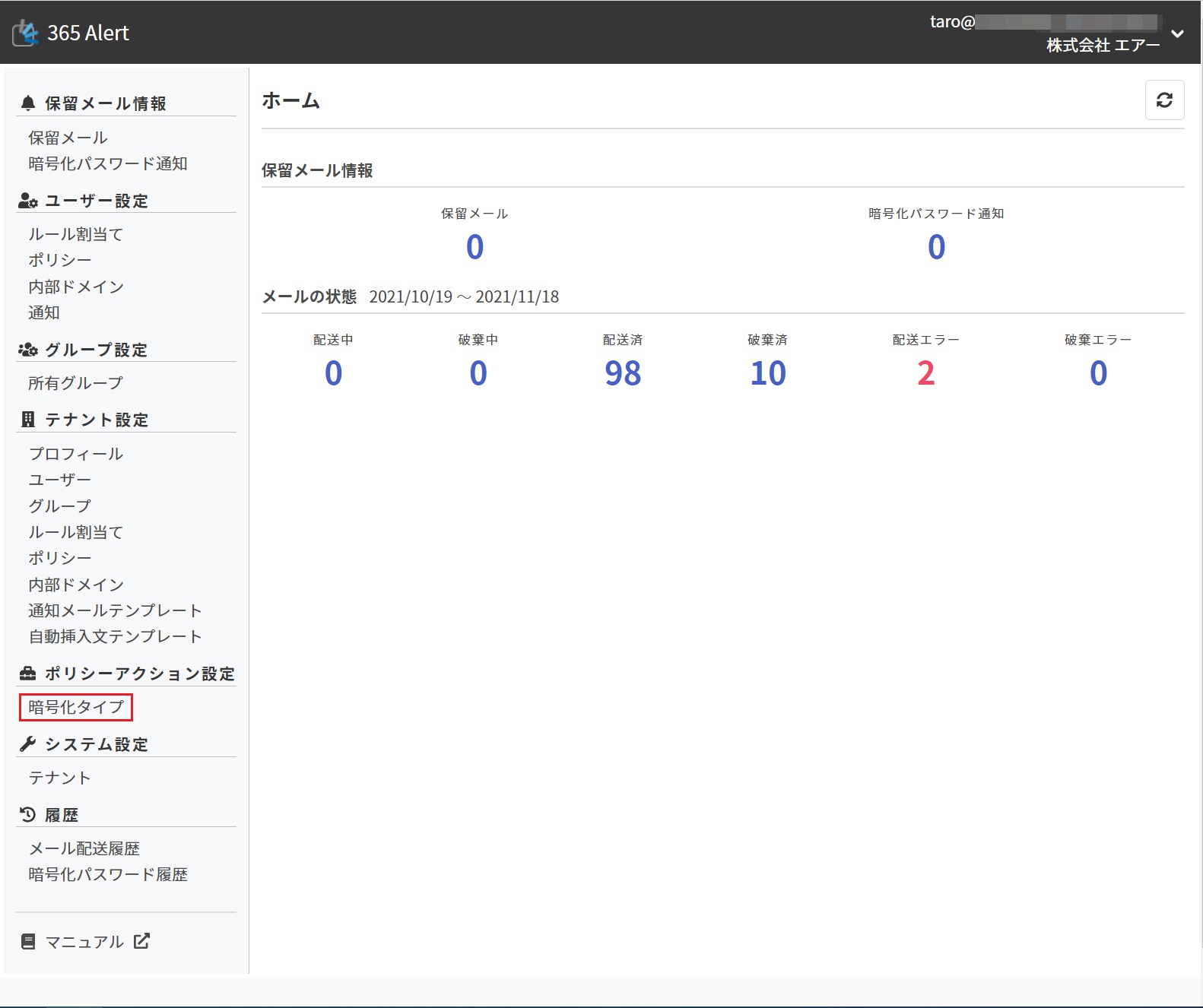1203x1008 pixels.
Task: Select 所有グループ under グループ設定
Action: pos(75,383)
